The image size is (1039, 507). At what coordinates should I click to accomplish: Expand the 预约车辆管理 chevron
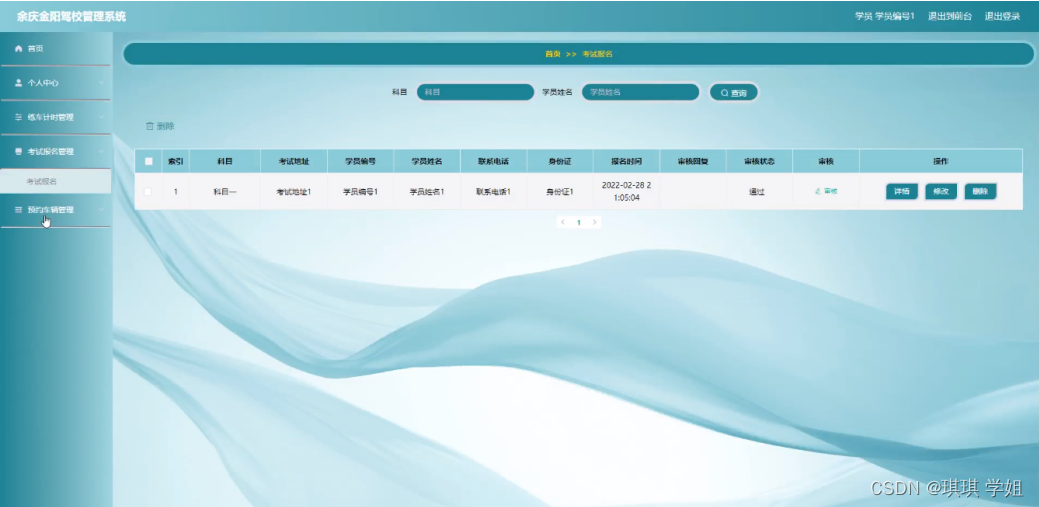(101, 209)
